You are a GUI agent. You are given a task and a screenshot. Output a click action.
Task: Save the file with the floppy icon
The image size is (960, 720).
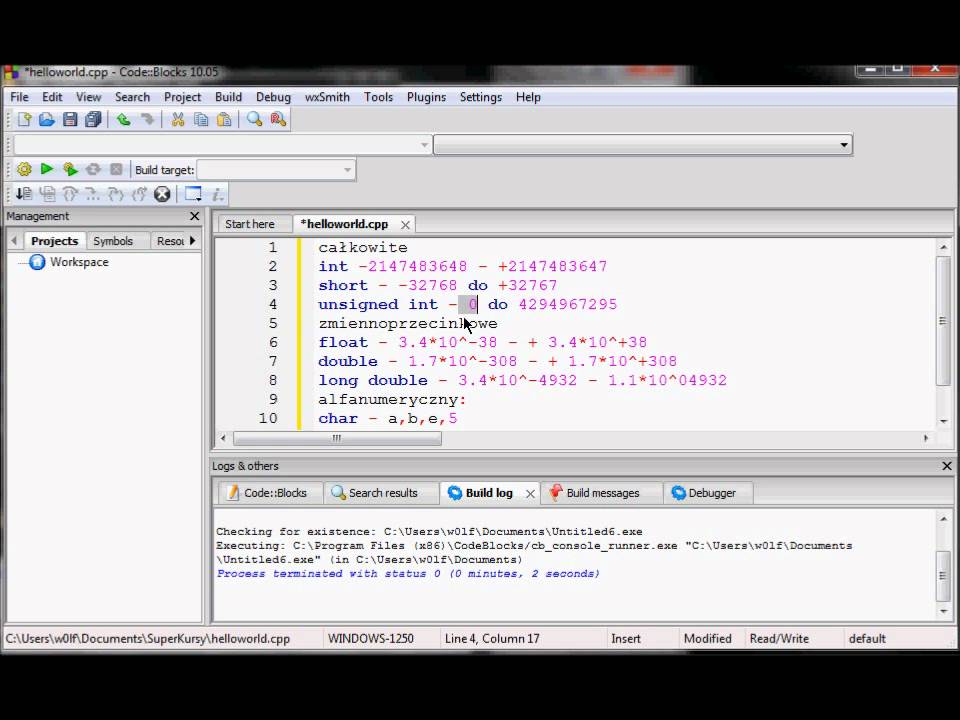pos(70,119)
